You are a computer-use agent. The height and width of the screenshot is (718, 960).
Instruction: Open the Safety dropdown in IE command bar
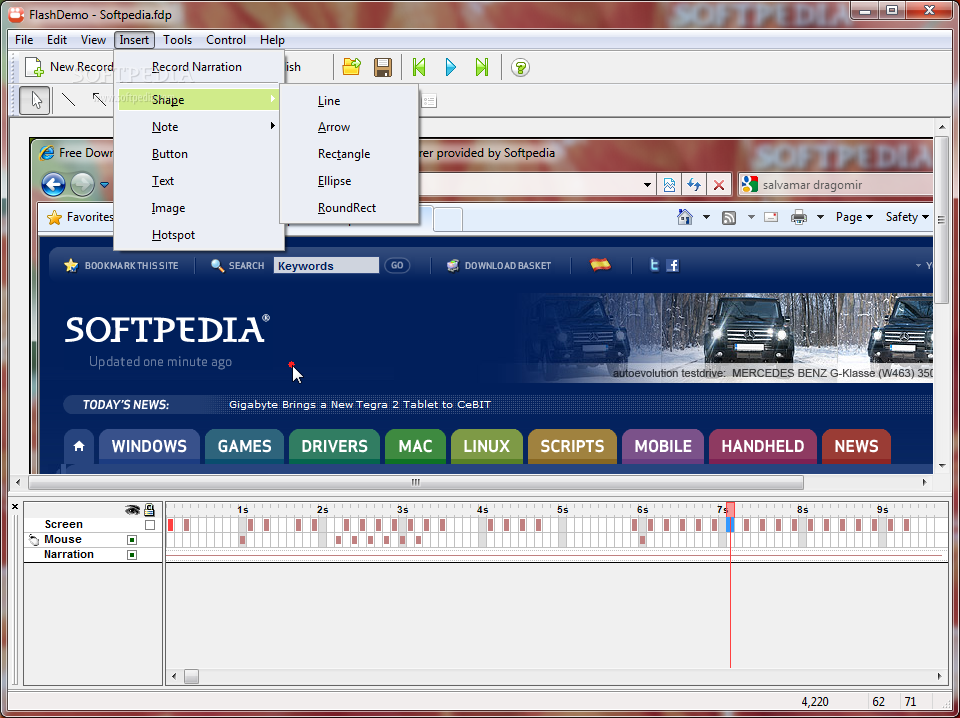pos(907,217)
